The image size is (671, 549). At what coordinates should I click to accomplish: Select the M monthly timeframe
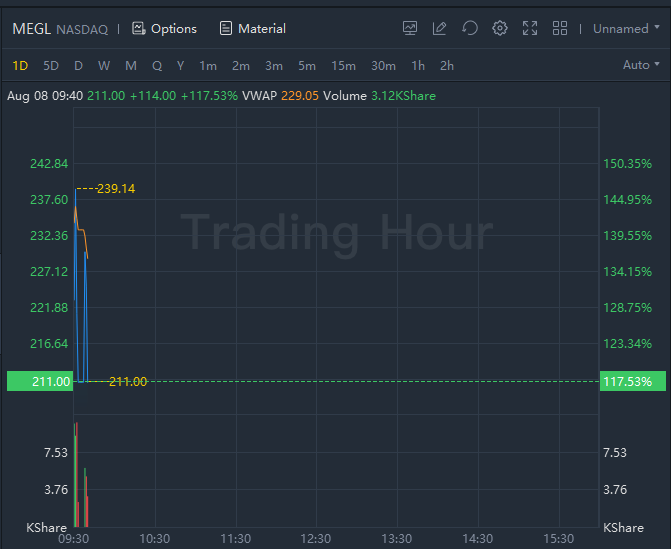point(131,65)
